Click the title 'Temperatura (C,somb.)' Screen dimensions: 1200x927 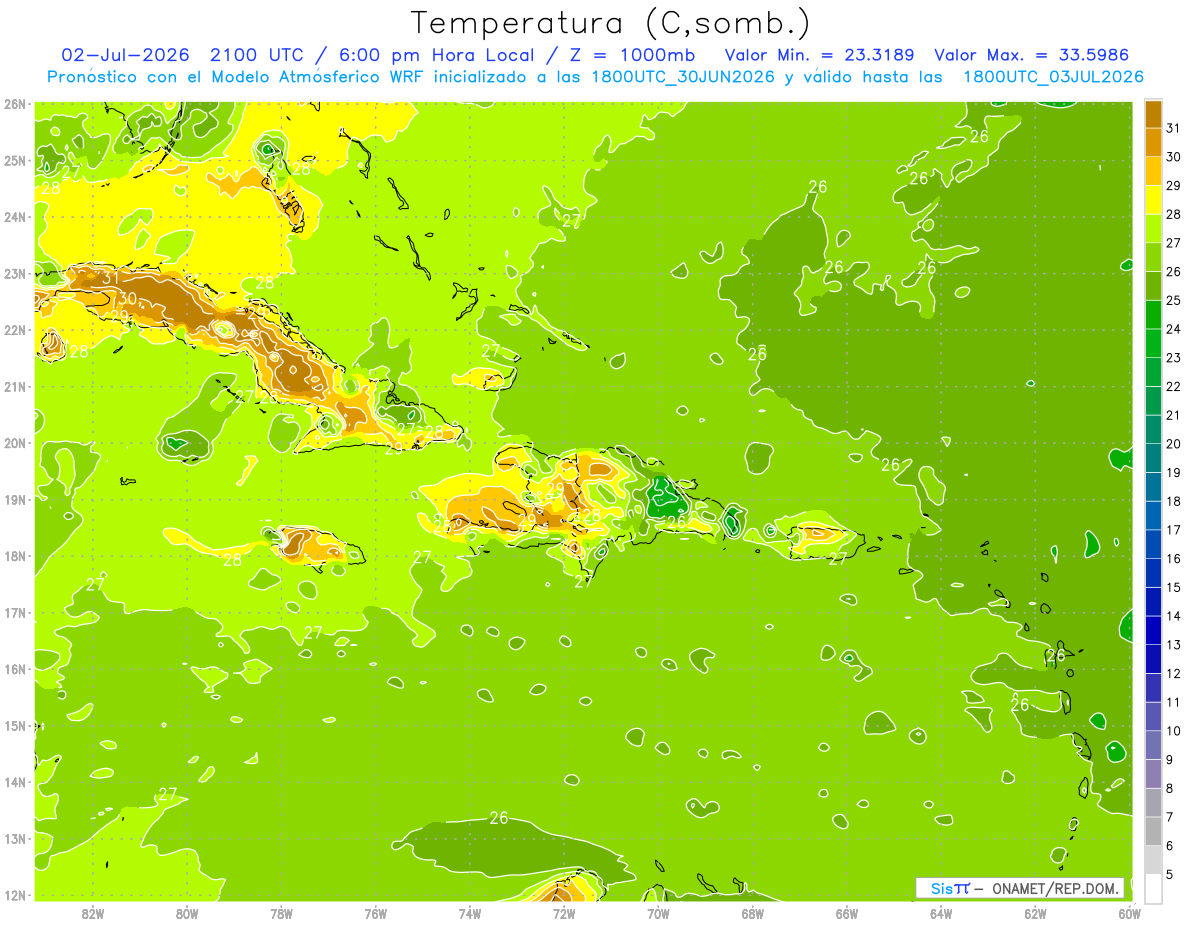[x=611, y=23]
